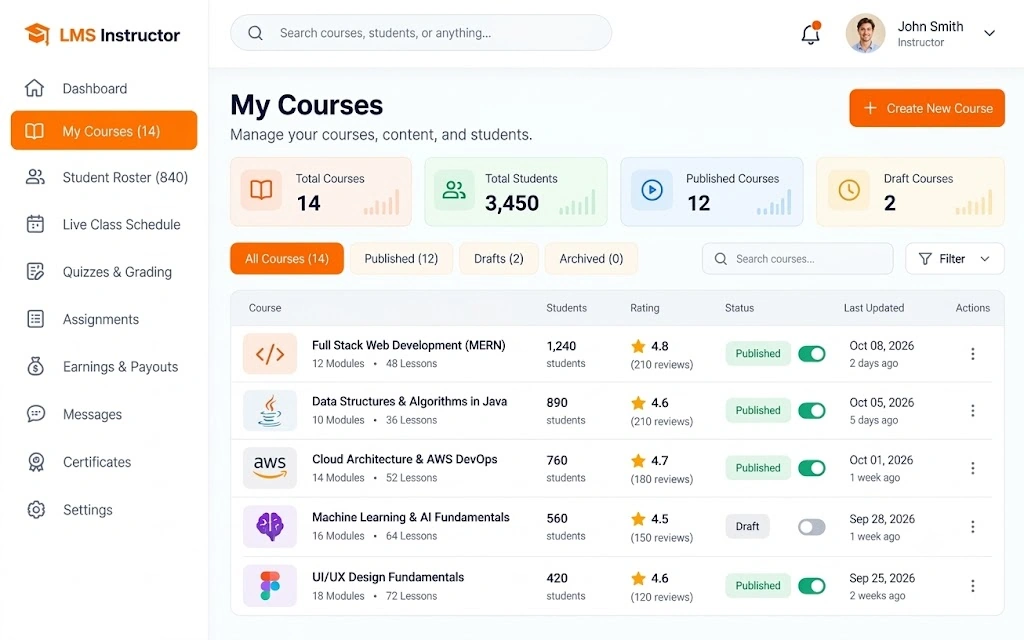The height and width of the screenshot is (640, 1024).
Task: Click the Live Class Schedule calendar icon
Action: tap(35, 224)
